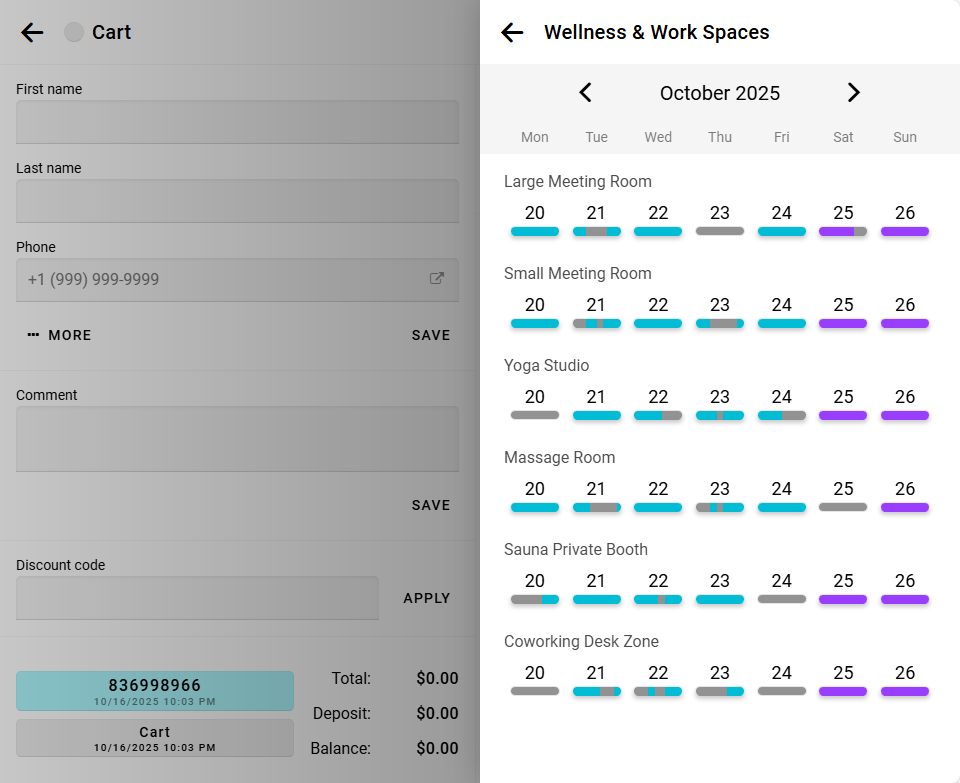Pick Yoga Studio availability for the 25th

click(843, 404)
